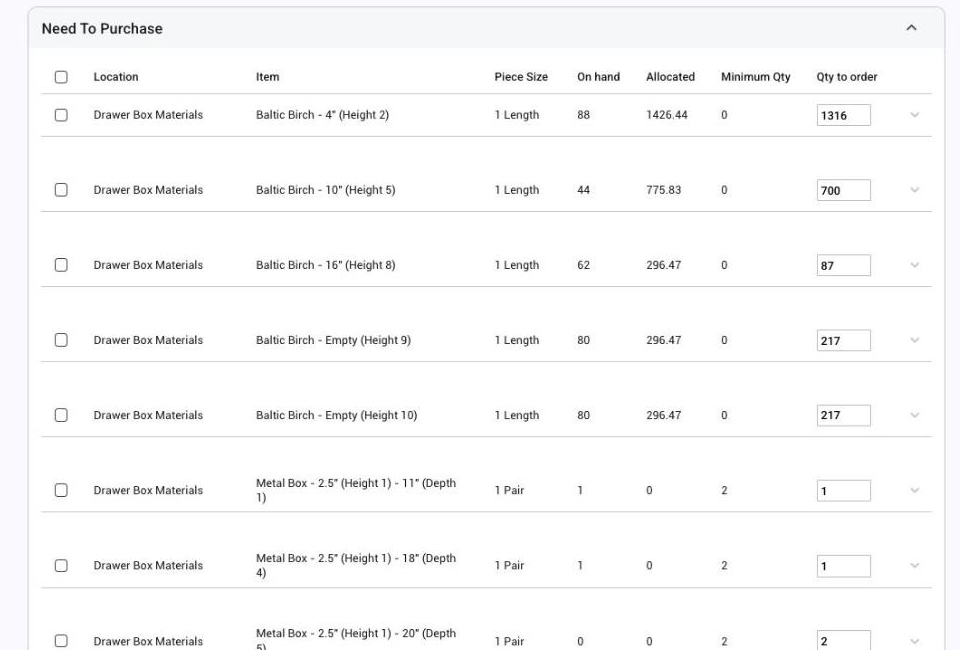The height and width of the screenshot is (650, 960).
Task: Expand the Baltic Birch Empty (Height 9) row
Action: pos(915,340)
